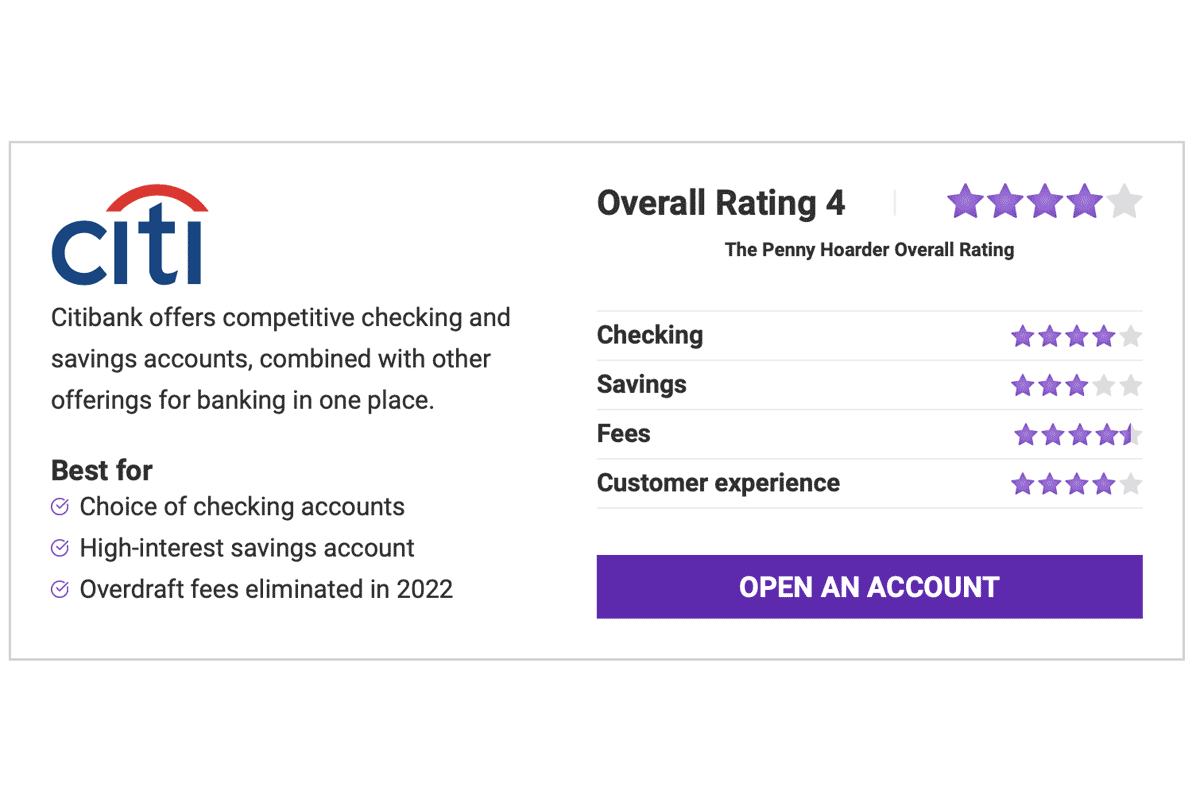Select the Customer experience label
The image size is (1200, 800).
(717, 483)
